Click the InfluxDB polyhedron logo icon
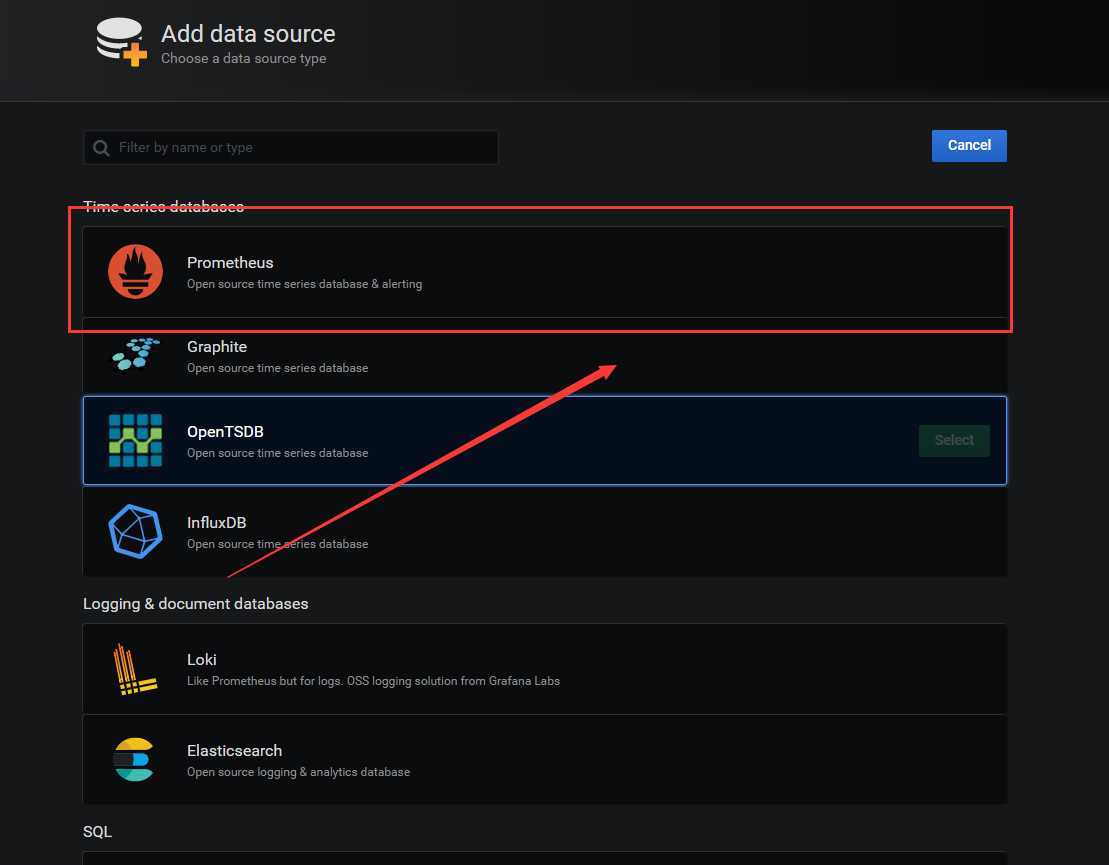 click(135, 531)
